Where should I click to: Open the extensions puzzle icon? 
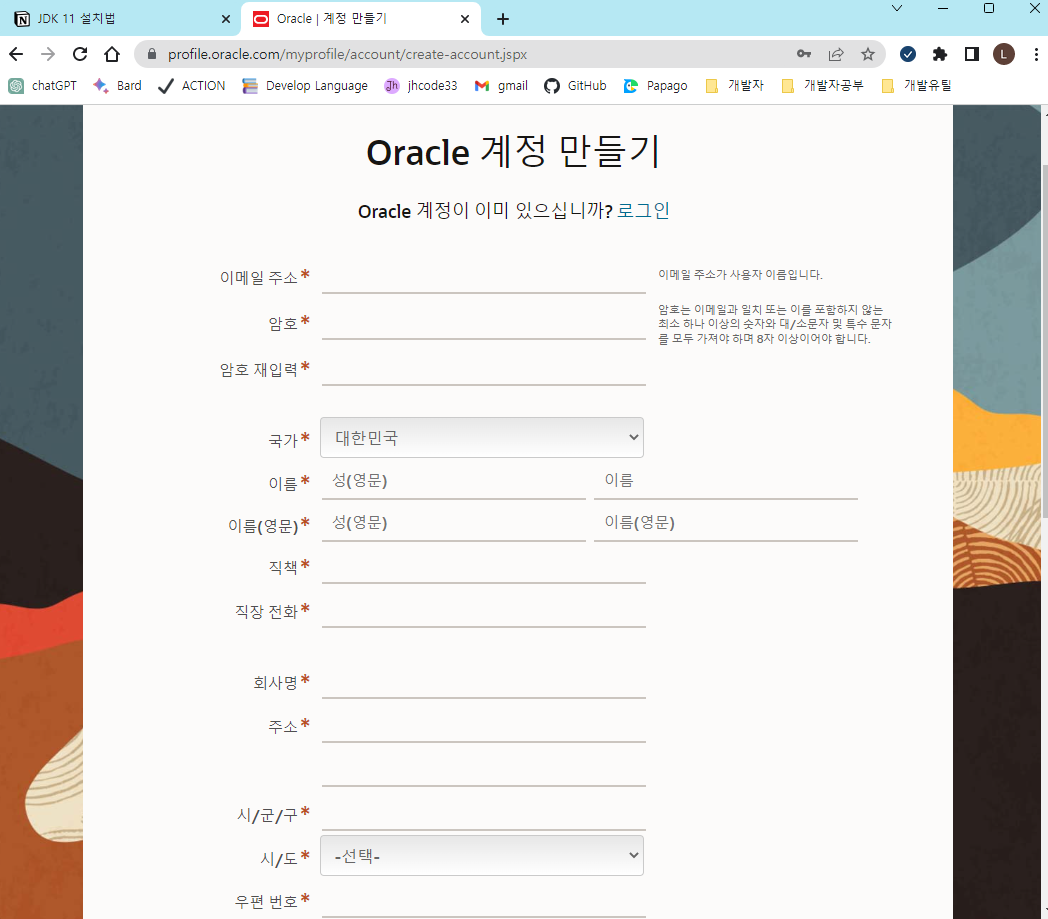click(x=940, y=54)
